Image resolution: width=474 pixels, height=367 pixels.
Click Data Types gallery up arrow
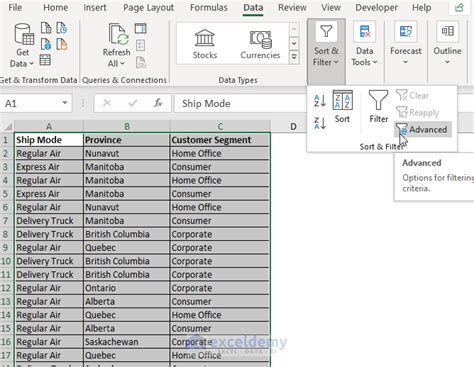pyautogui.click(x=294, y=29)
